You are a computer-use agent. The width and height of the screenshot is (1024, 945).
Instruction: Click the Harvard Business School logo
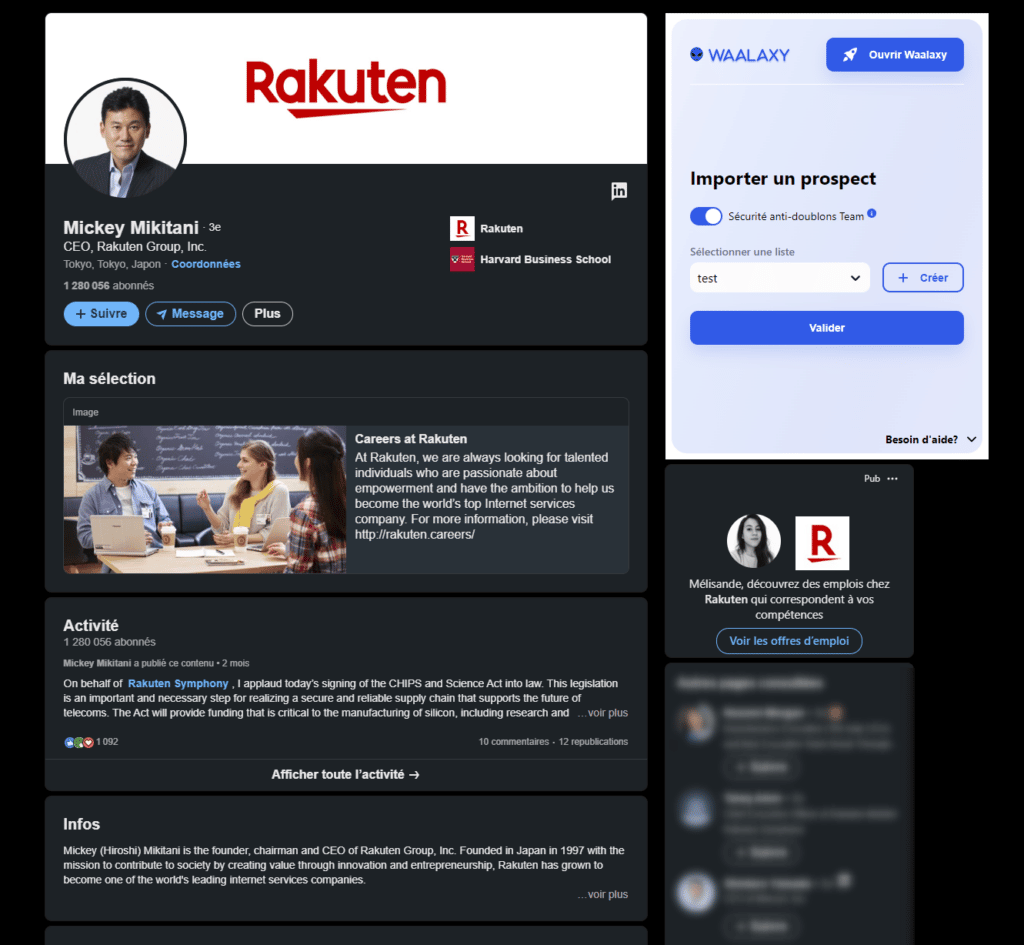point(461,259)
